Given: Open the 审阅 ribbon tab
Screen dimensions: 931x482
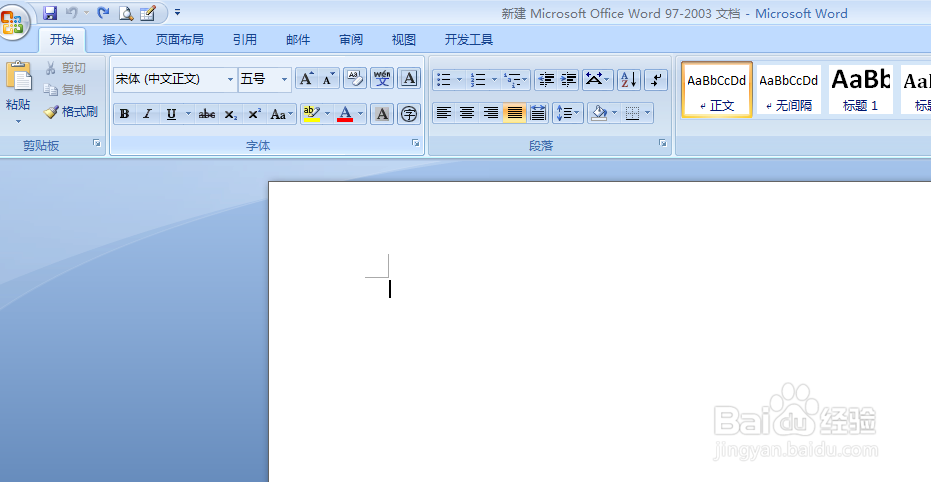Looking at the screenshot, I should click(351, 40).
